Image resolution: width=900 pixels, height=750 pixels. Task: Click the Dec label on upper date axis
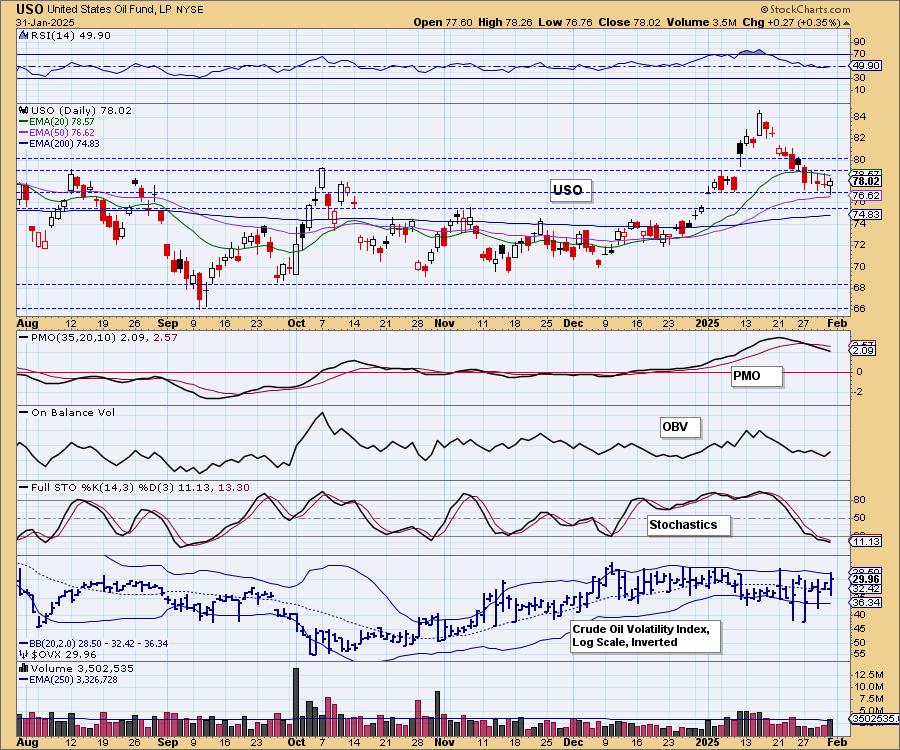[573, 323]
